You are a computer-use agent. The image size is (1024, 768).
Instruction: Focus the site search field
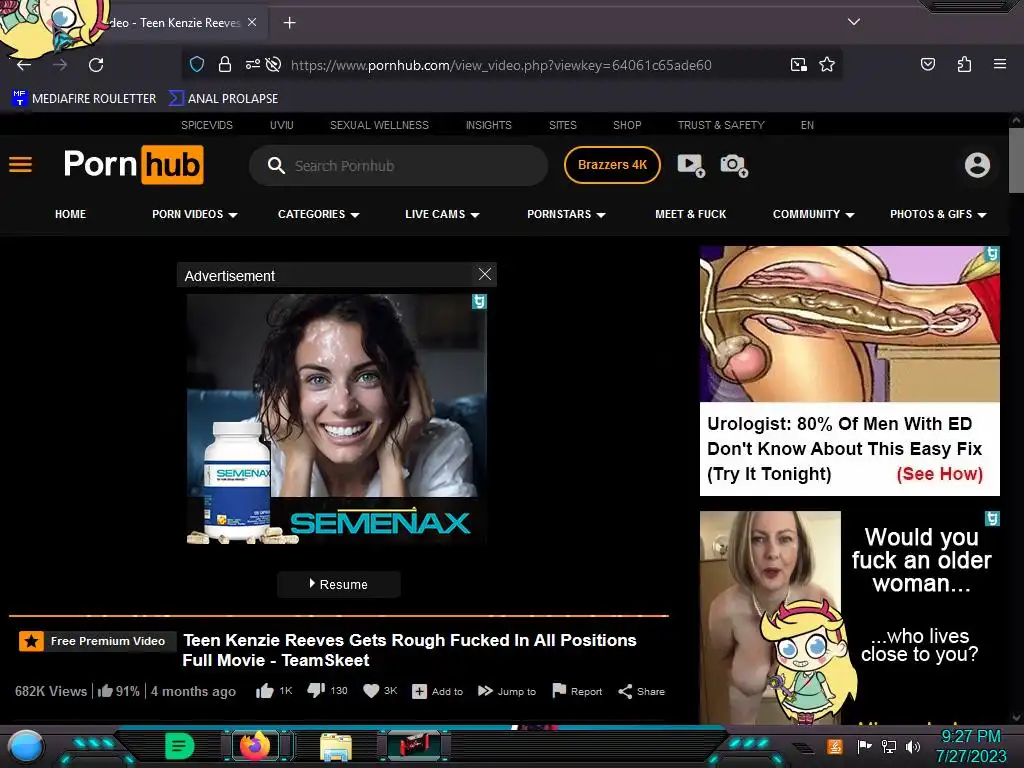click(398, 165)
